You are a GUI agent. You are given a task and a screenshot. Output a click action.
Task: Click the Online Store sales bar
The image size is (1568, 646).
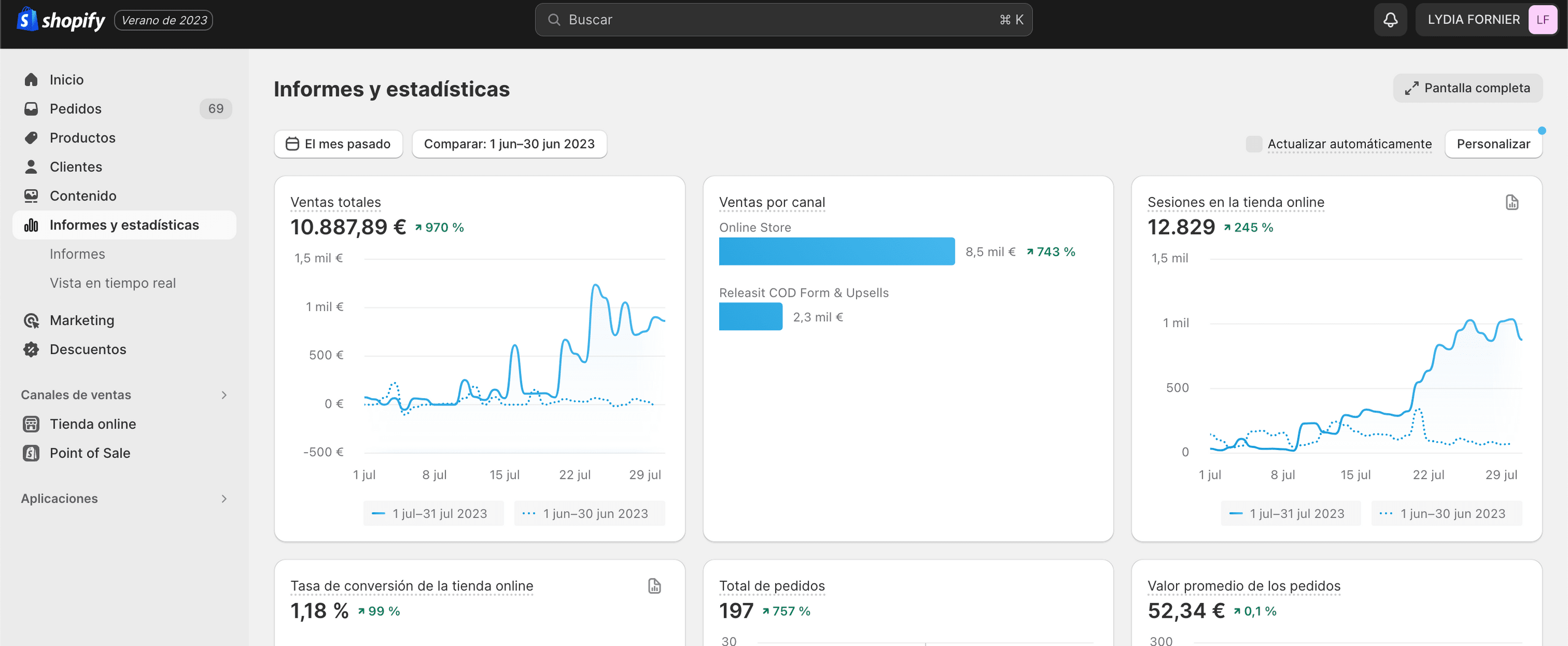[836, 251]
